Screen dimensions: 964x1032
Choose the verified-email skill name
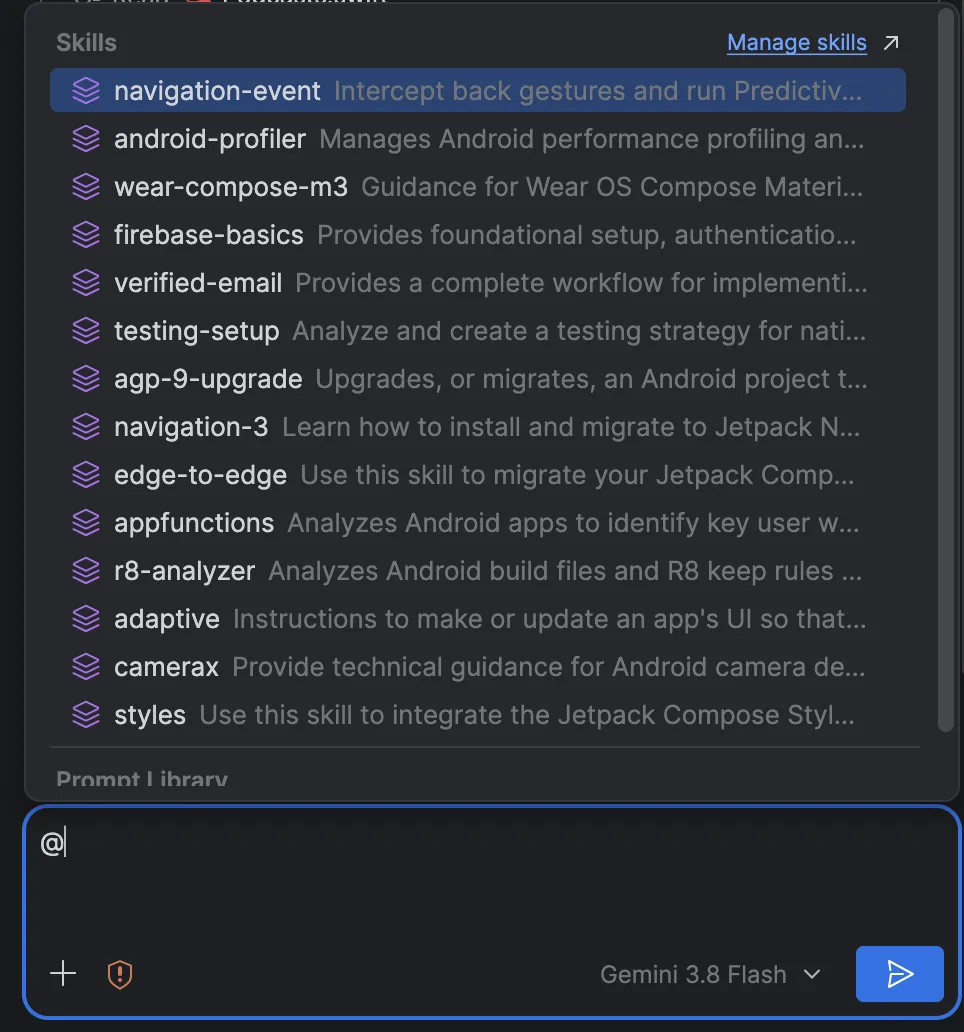(x=198, y=283)
